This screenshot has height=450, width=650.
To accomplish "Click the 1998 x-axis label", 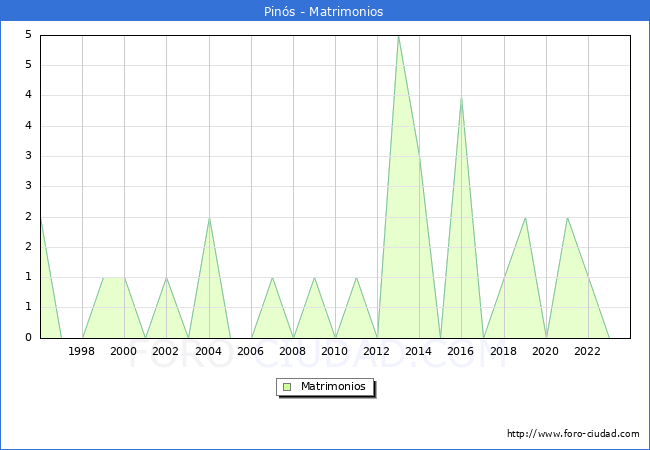I will [x=81, y=351].
